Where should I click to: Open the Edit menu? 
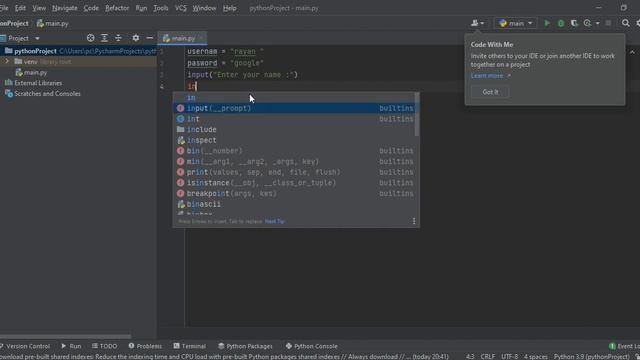[20, 8]
